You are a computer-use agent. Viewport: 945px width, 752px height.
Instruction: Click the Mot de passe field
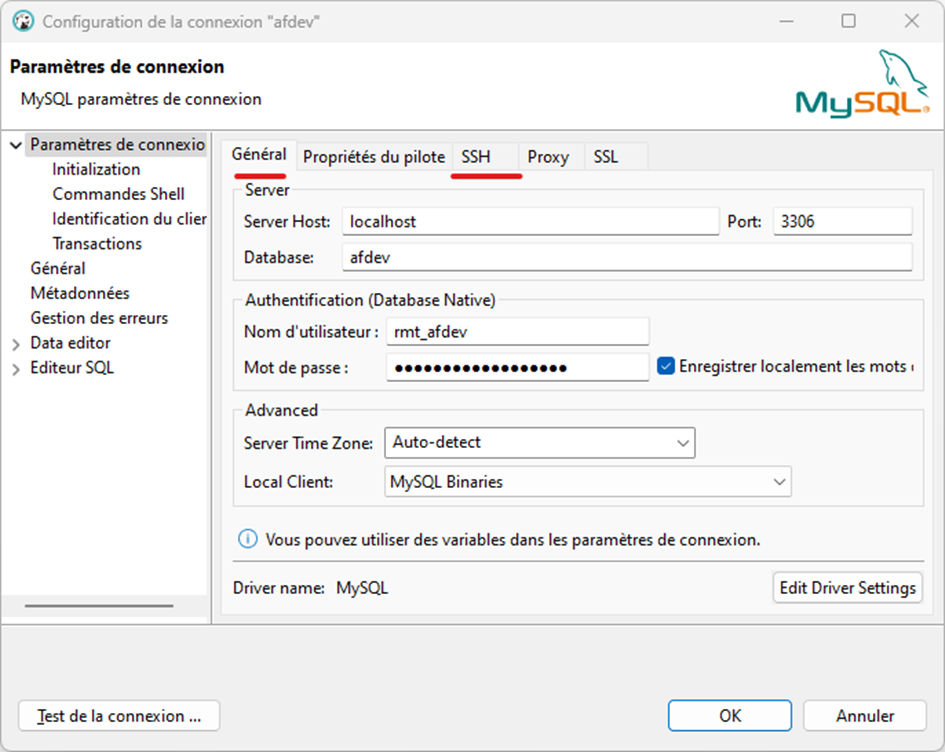(517, 368)
